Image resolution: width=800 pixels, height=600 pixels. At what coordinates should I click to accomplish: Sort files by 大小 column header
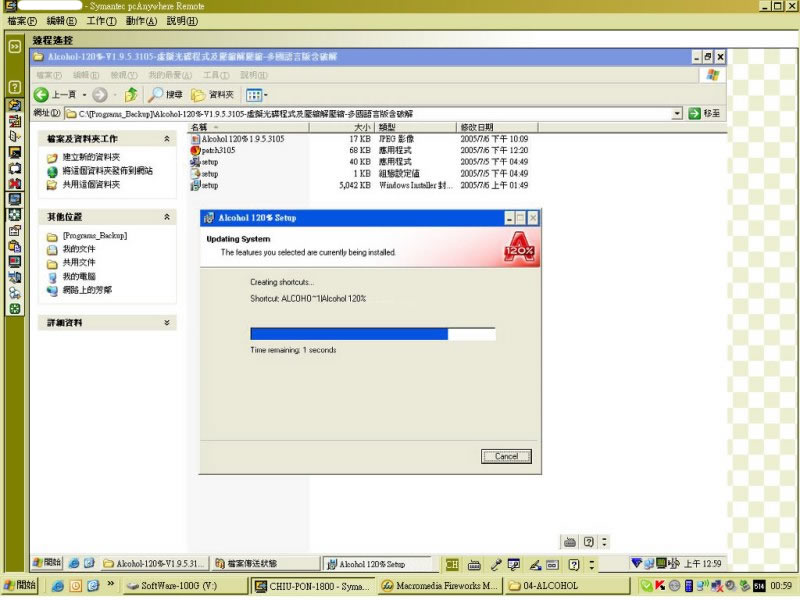342,127
